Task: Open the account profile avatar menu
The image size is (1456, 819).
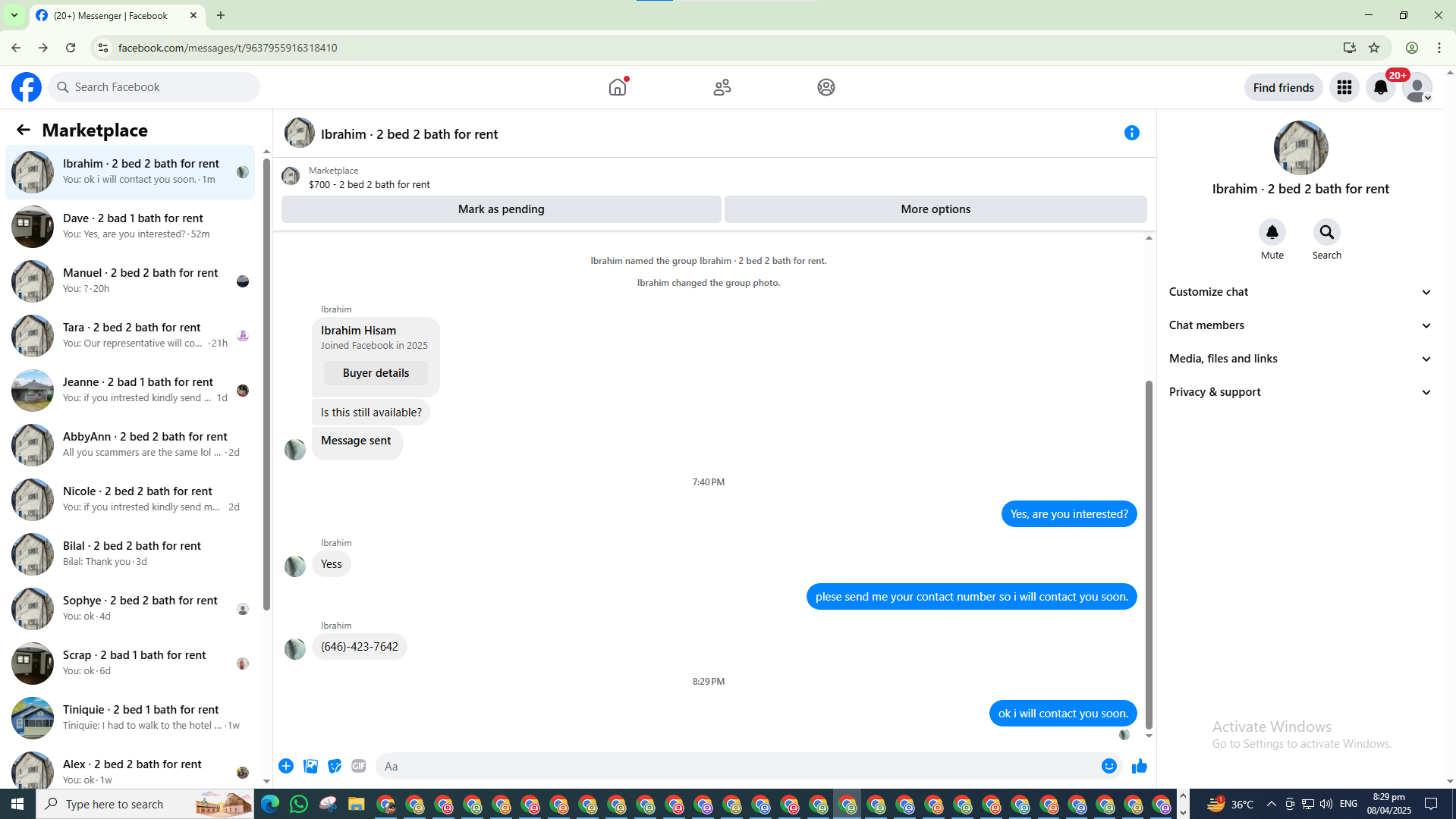Action: tap(1417, 87)
